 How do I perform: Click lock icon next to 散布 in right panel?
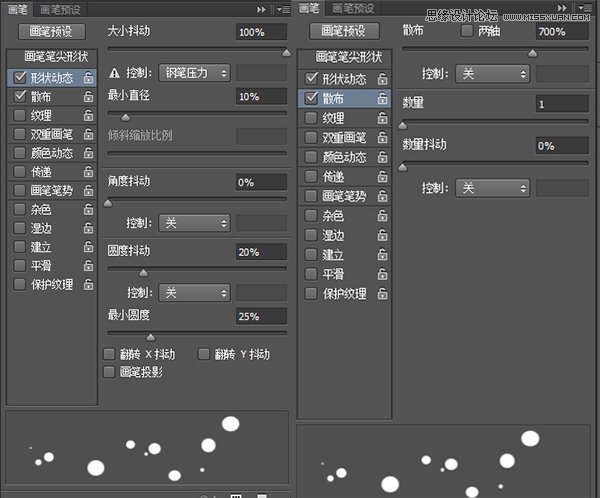coord(382,98)
